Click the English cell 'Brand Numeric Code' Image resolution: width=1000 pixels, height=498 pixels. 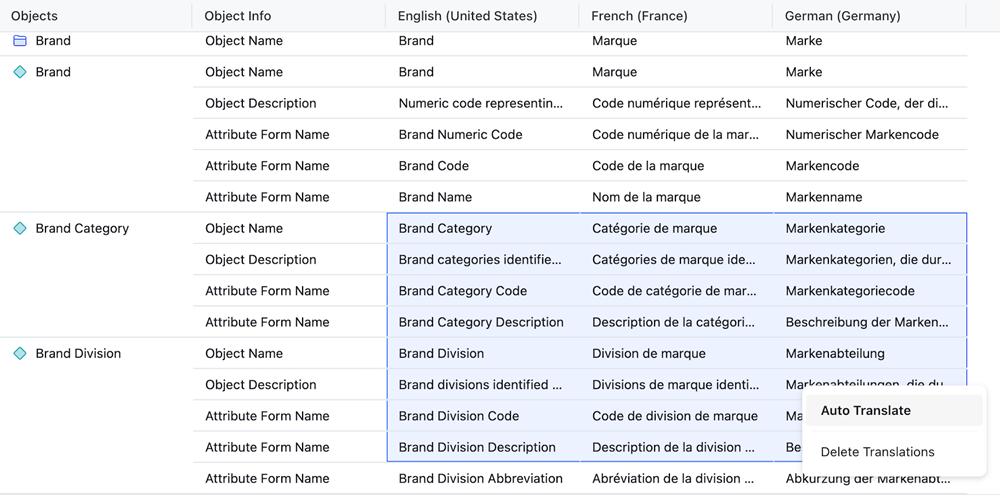[460, 134]
